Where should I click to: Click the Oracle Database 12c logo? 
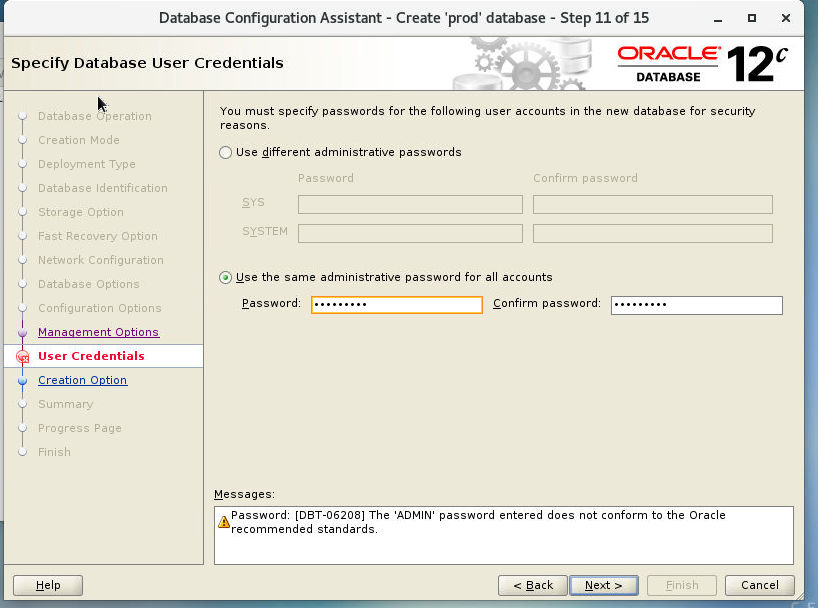point(702,64)
